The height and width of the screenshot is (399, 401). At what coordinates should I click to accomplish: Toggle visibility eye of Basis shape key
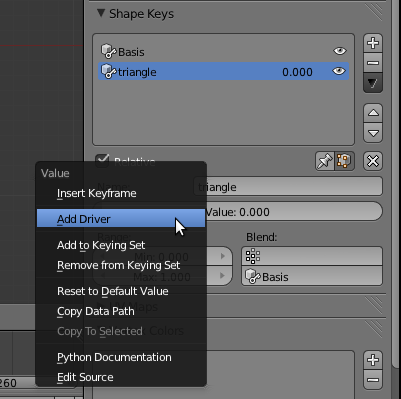(x=340, y=51)
